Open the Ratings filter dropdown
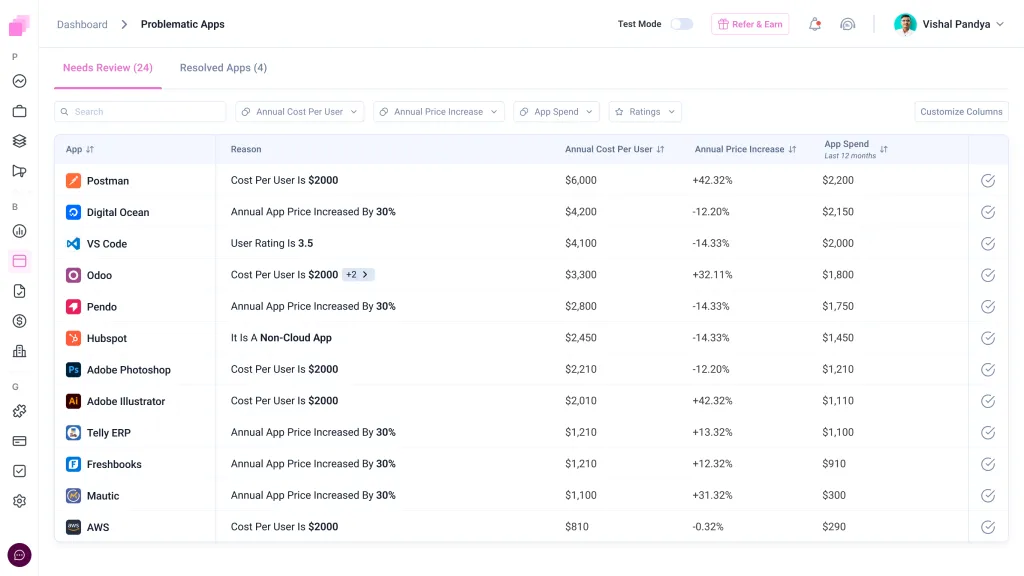 [x=645, y=112]
